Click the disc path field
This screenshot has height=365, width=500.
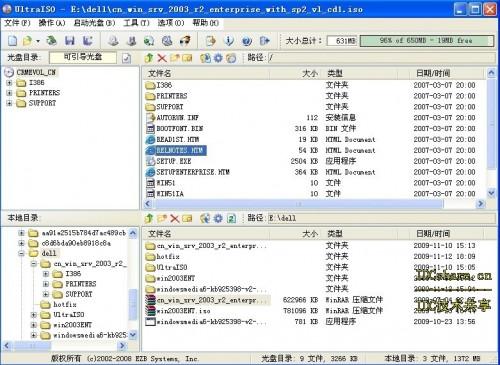pos(381,58)
